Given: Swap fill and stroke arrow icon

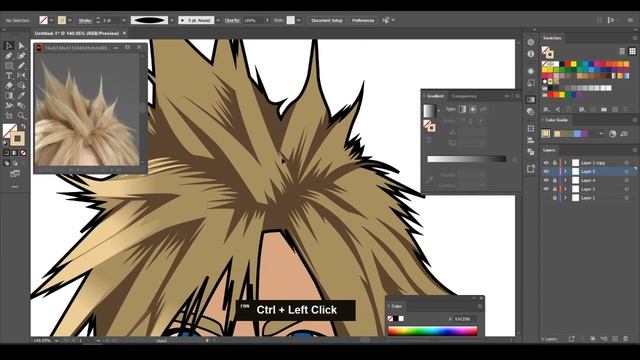Looking at the screenshot, I should click(23, 127).
